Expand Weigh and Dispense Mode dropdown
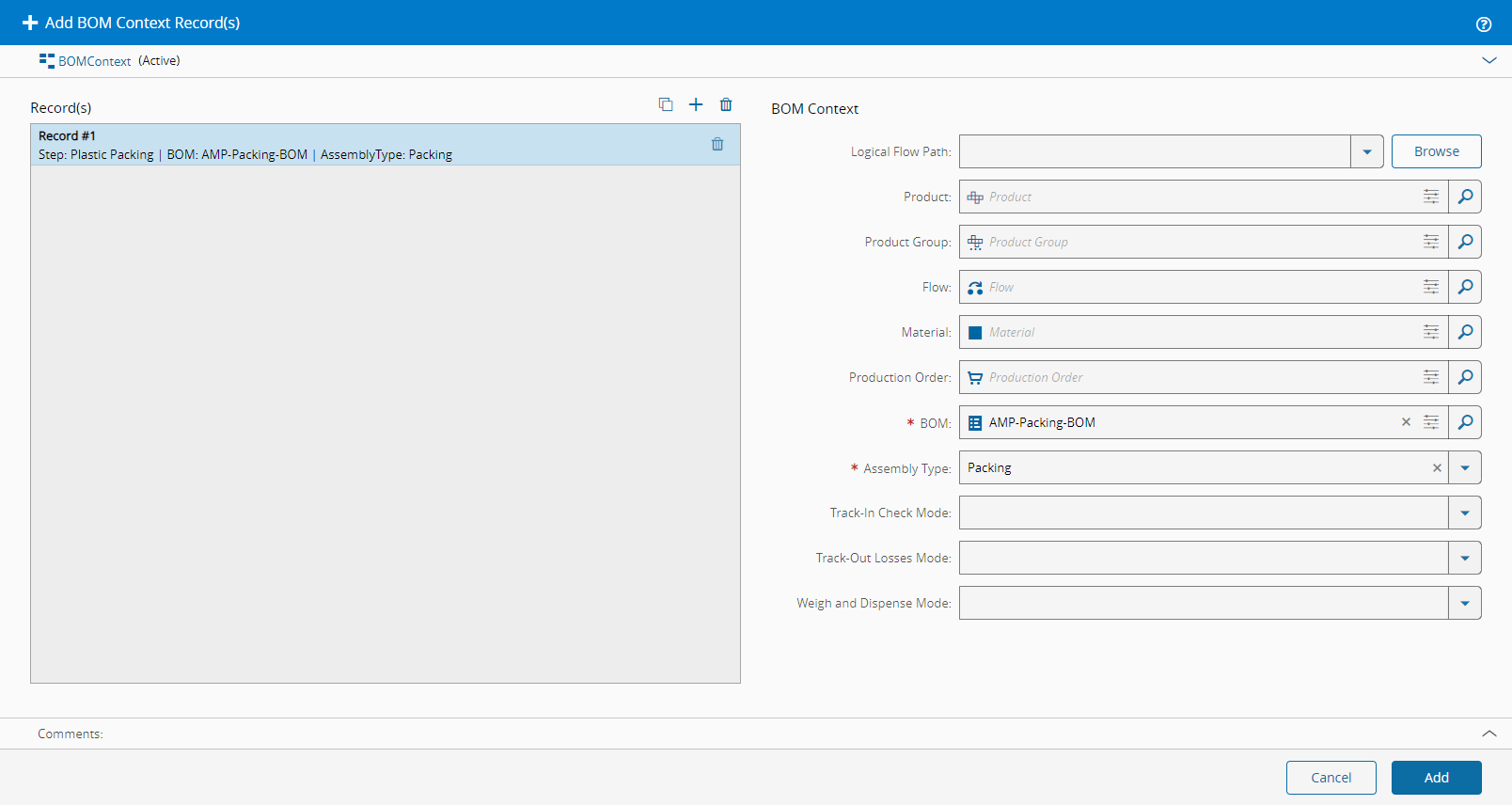The height and width of the screenshot is (805, 1512). (x=1465, y=603)
